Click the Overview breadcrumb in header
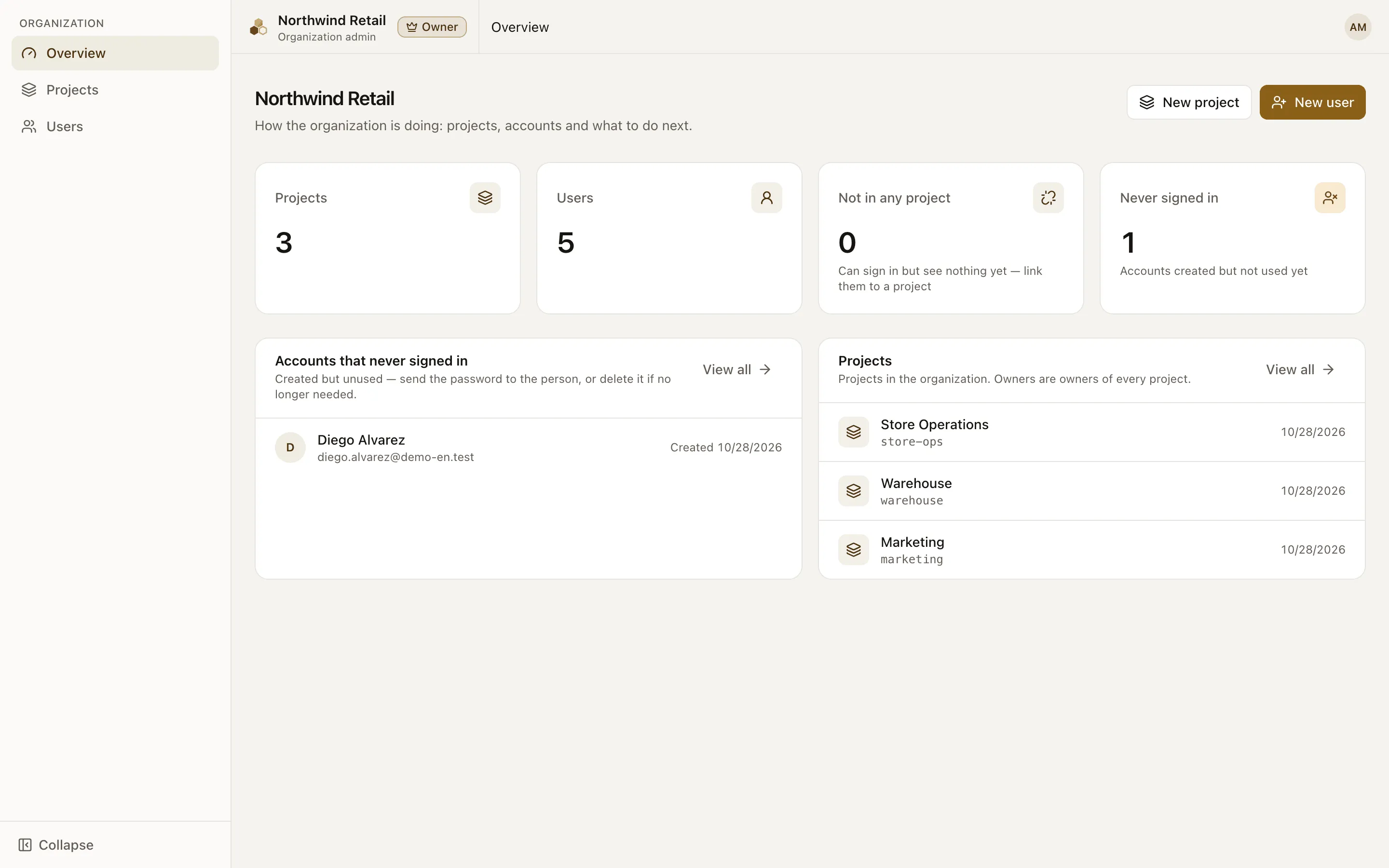The image size is (1389, 868). (519, 27)
